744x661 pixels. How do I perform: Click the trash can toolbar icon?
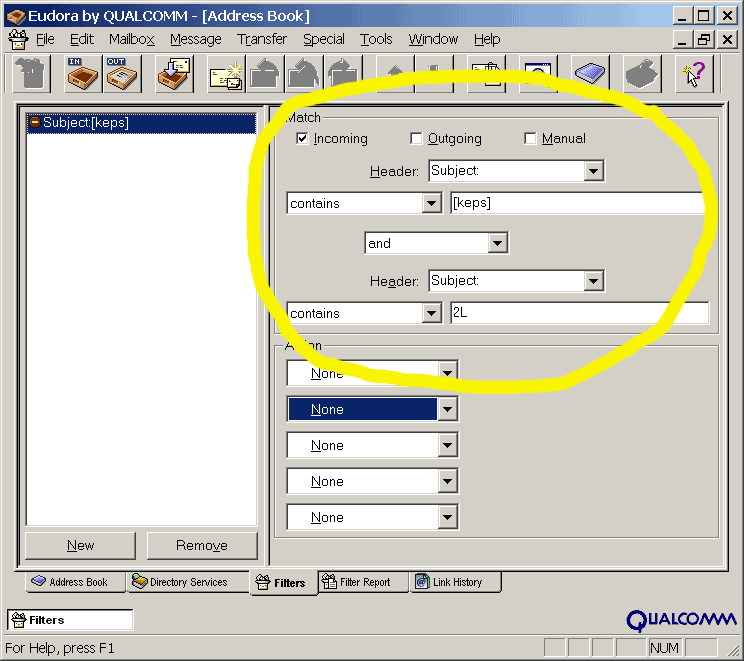pos(31,74)
